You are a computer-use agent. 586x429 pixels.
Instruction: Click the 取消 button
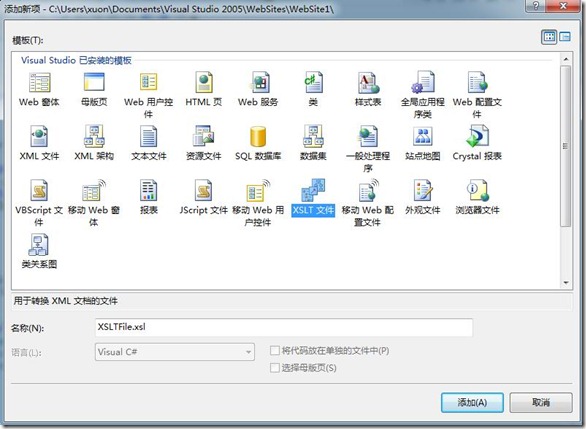(541, 402)
